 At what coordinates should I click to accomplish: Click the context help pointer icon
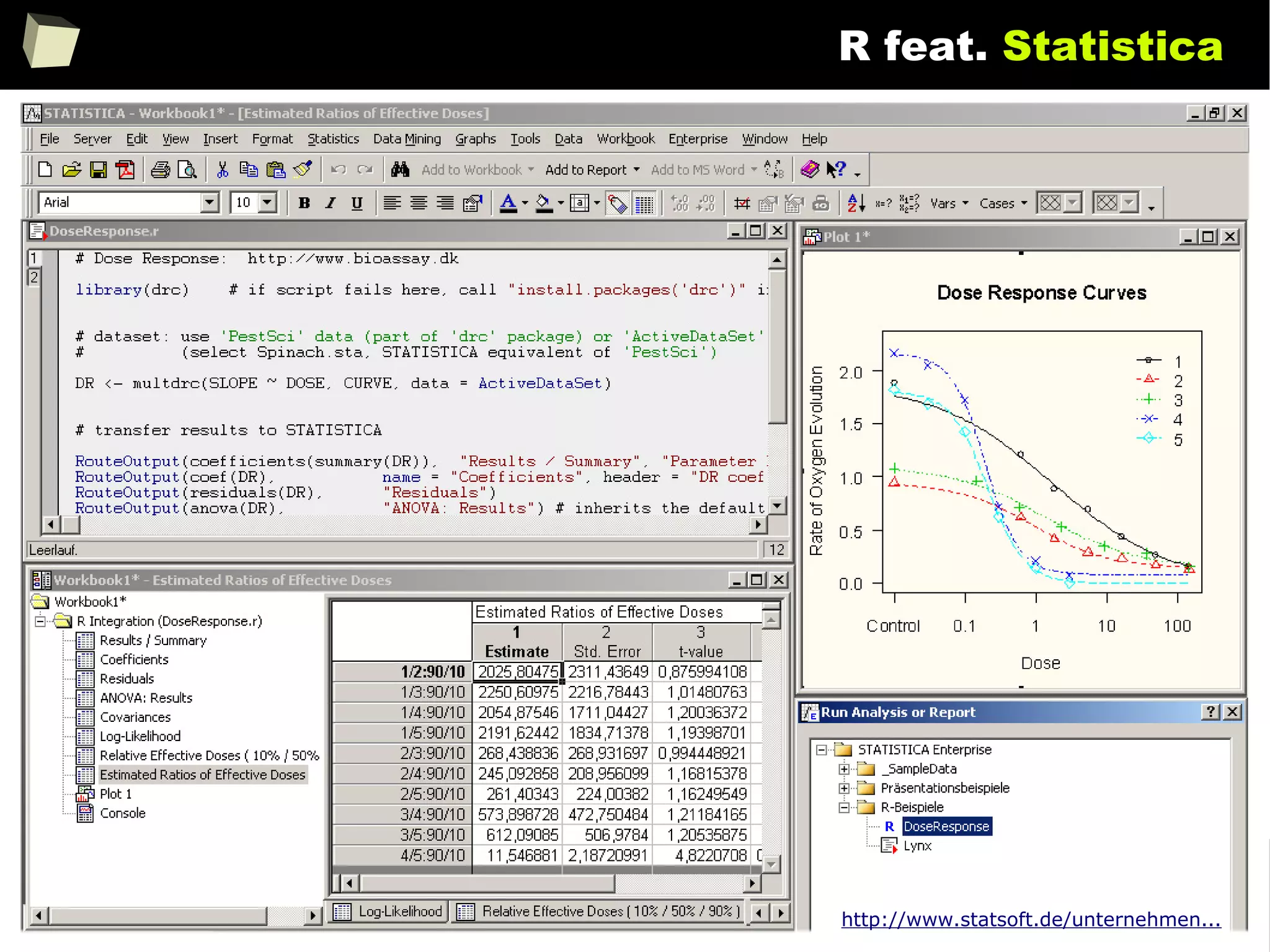[x=837, y=169]
